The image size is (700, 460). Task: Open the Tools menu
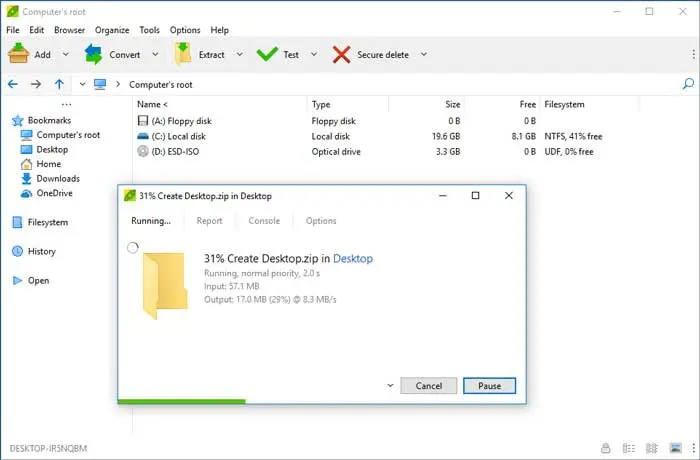[x=150, y=30]
